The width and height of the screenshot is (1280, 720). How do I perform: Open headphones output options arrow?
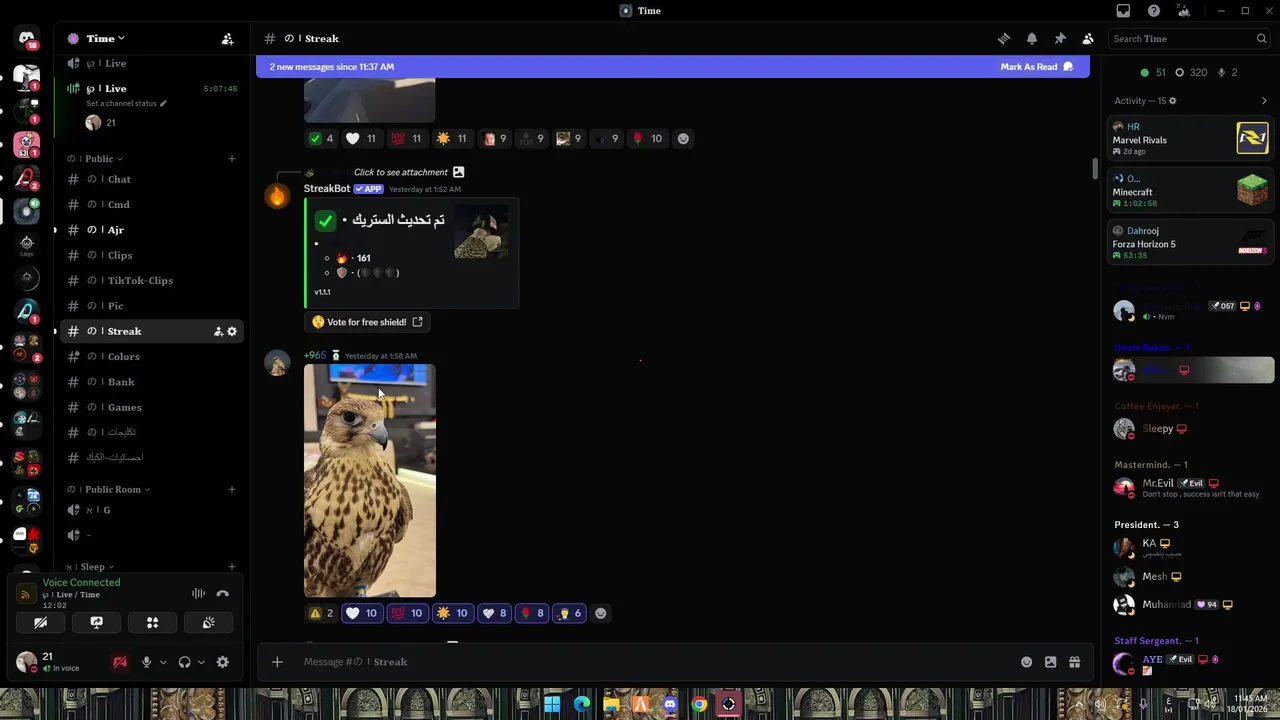201,662
